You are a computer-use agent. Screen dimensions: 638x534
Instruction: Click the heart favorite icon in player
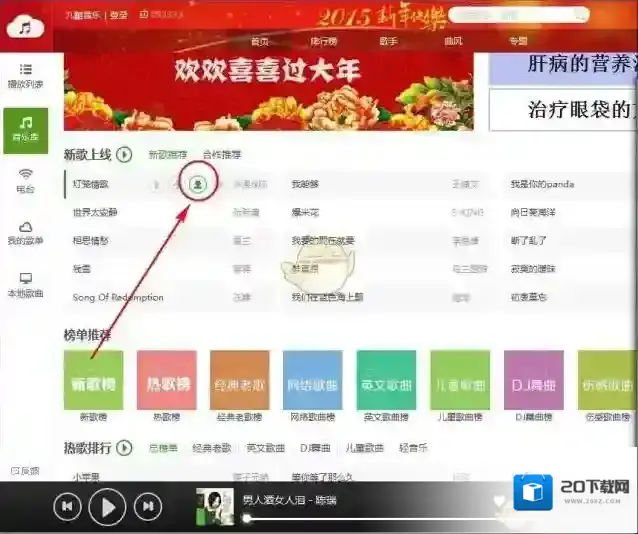500,500
